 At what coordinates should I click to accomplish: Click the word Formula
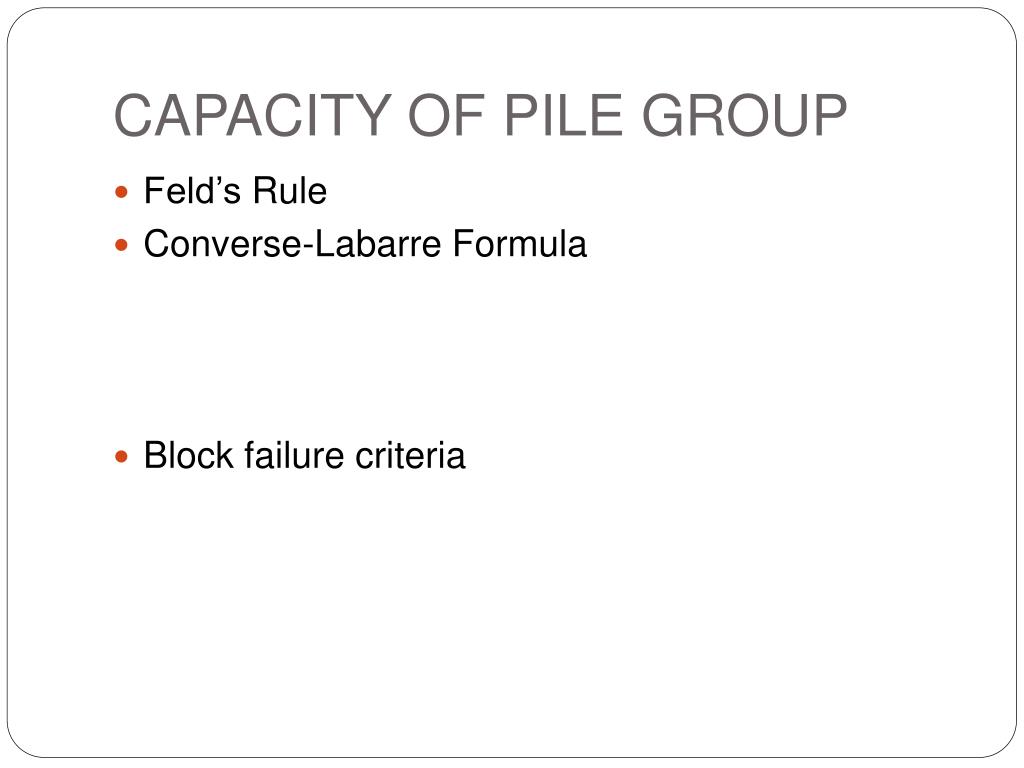click(520, 244)
